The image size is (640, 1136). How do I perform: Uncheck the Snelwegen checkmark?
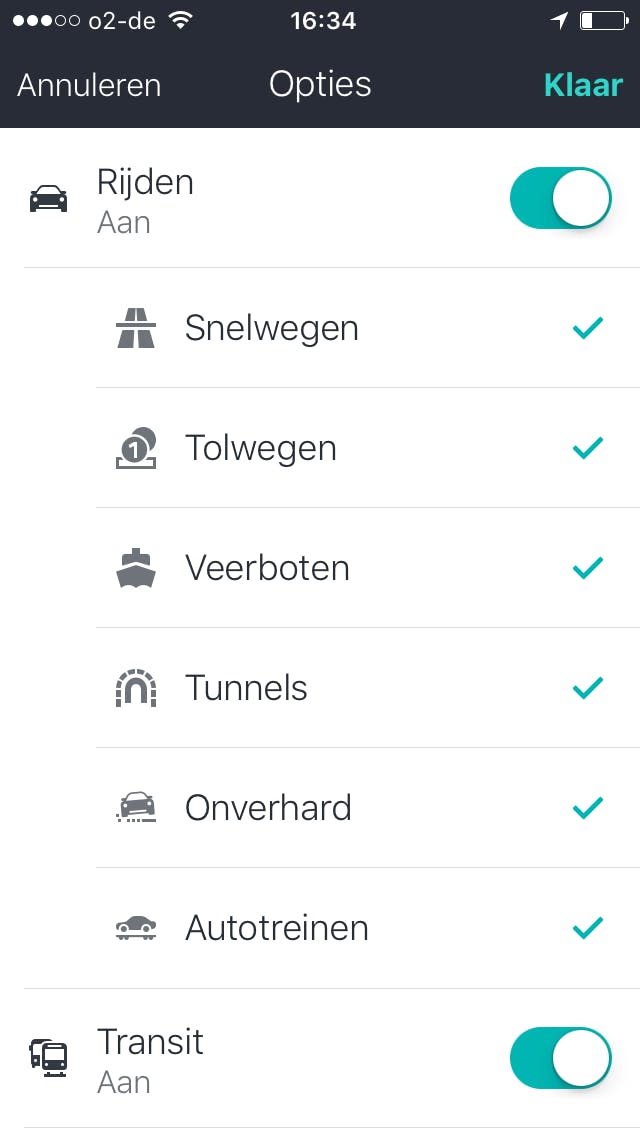coord(588,328)
